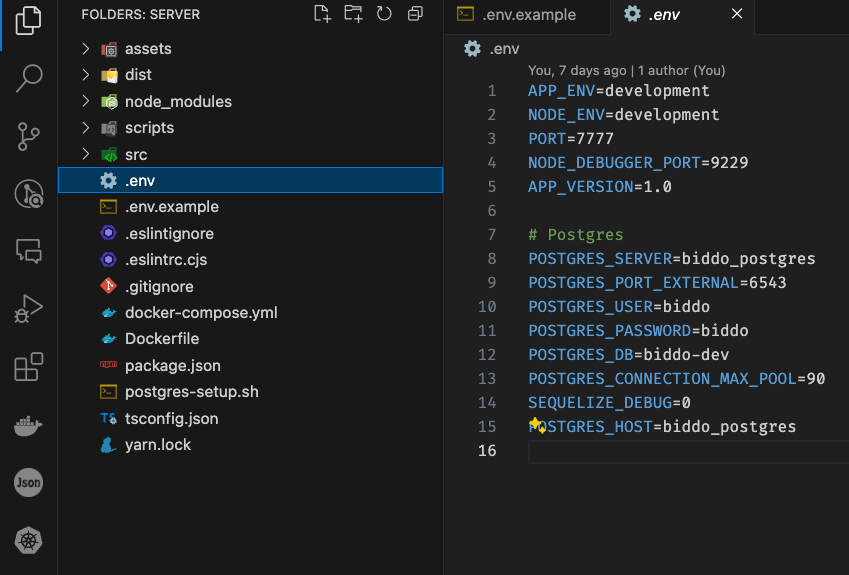The width and height of the screenshot is (849, 575).
Task: Close the .env editor tab
Action: [737, 14]
